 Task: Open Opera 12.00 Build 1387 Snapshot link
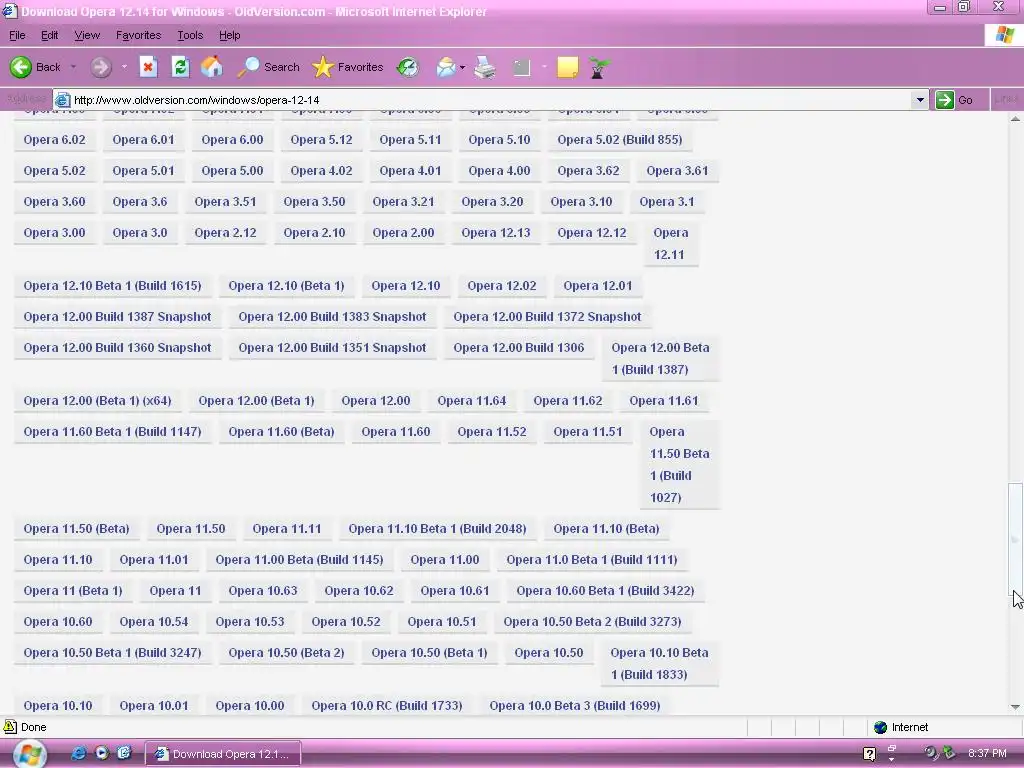pyautogui.click(x=118, y=317)
